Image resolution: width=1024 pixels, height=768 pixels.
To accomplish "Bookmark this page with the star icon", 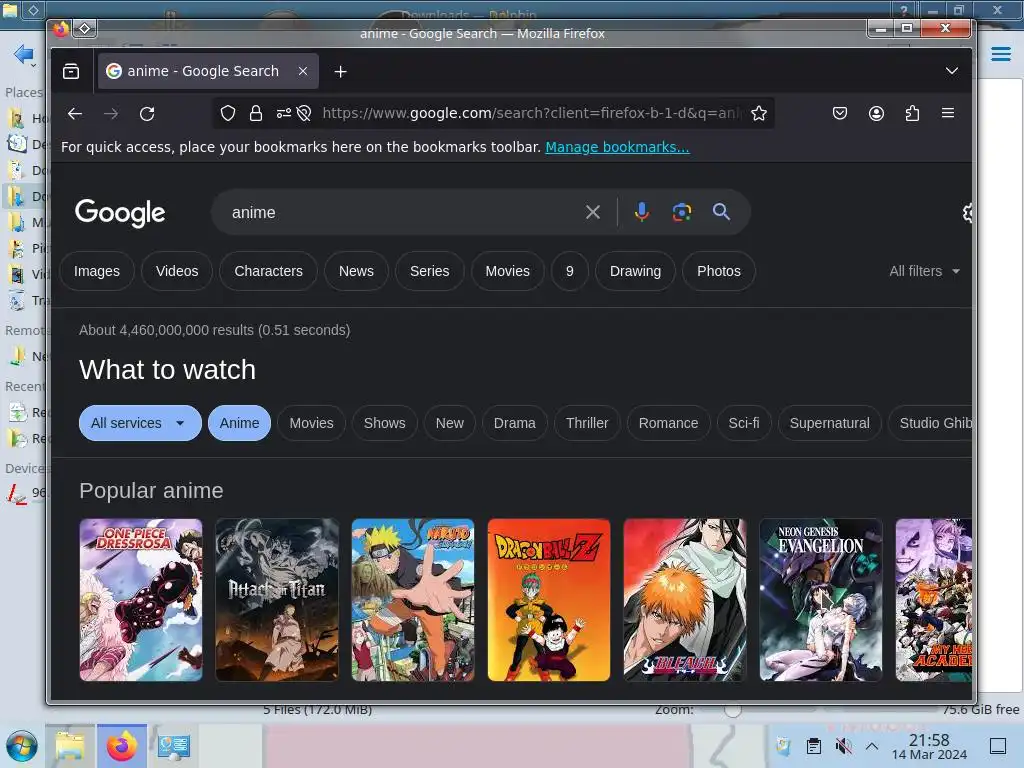I will coord(759,113).
